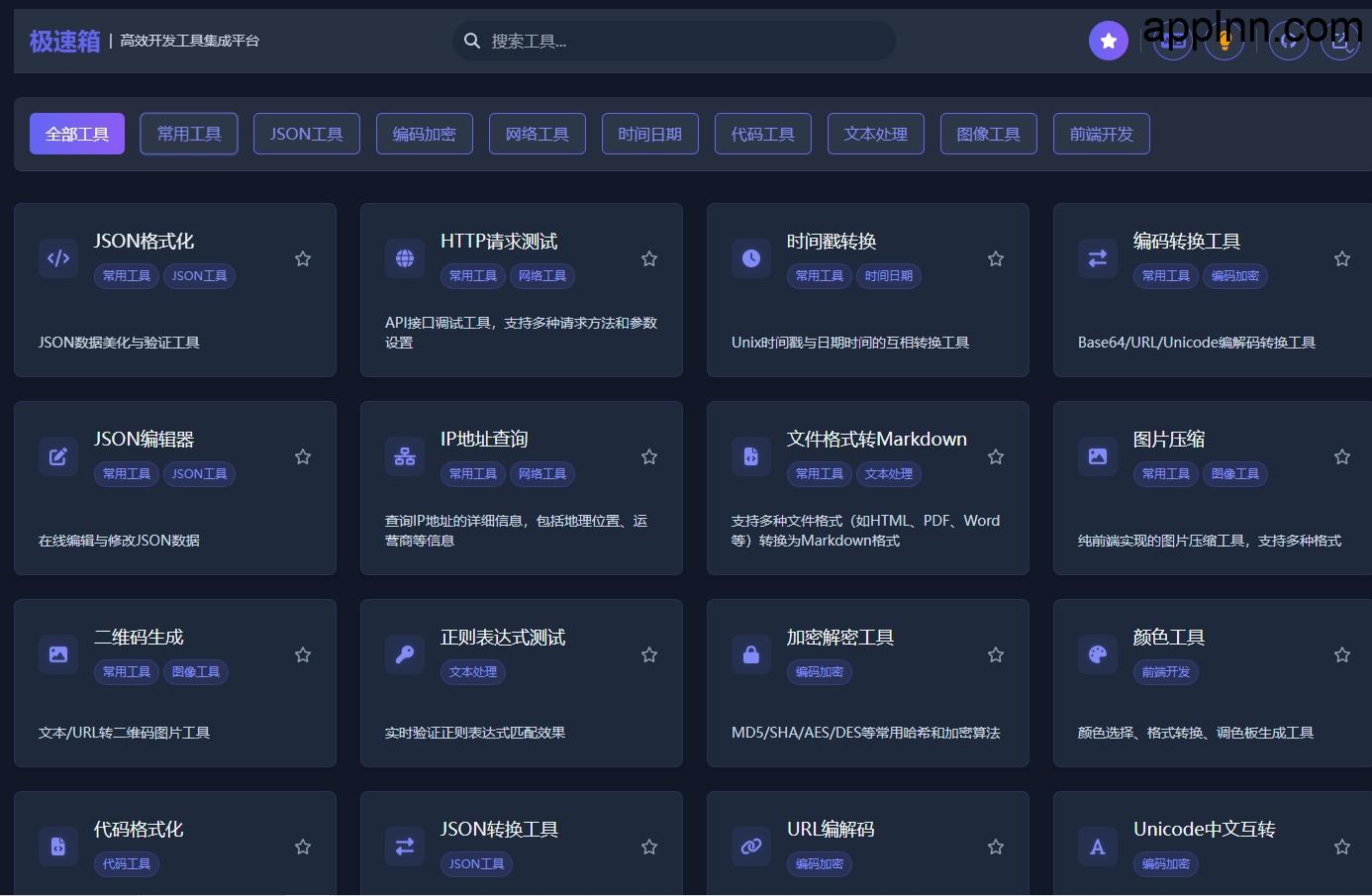1372x896 pixels.
Task: Click the magnifier icon in the search bar
Action: (x=472, y=41)
